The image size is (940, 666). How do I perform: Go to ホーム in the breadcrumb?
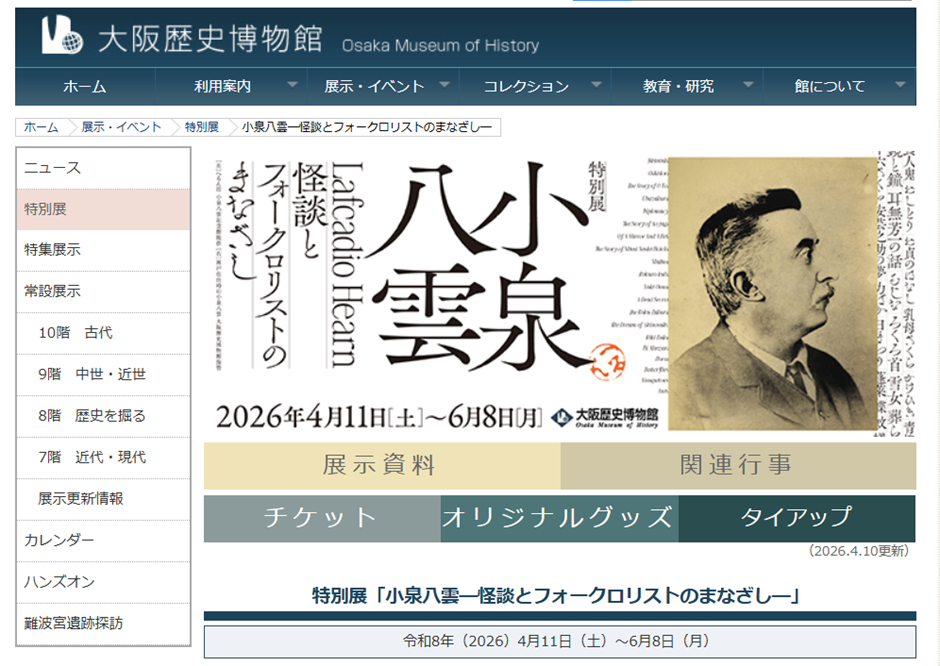pos(41,127)
